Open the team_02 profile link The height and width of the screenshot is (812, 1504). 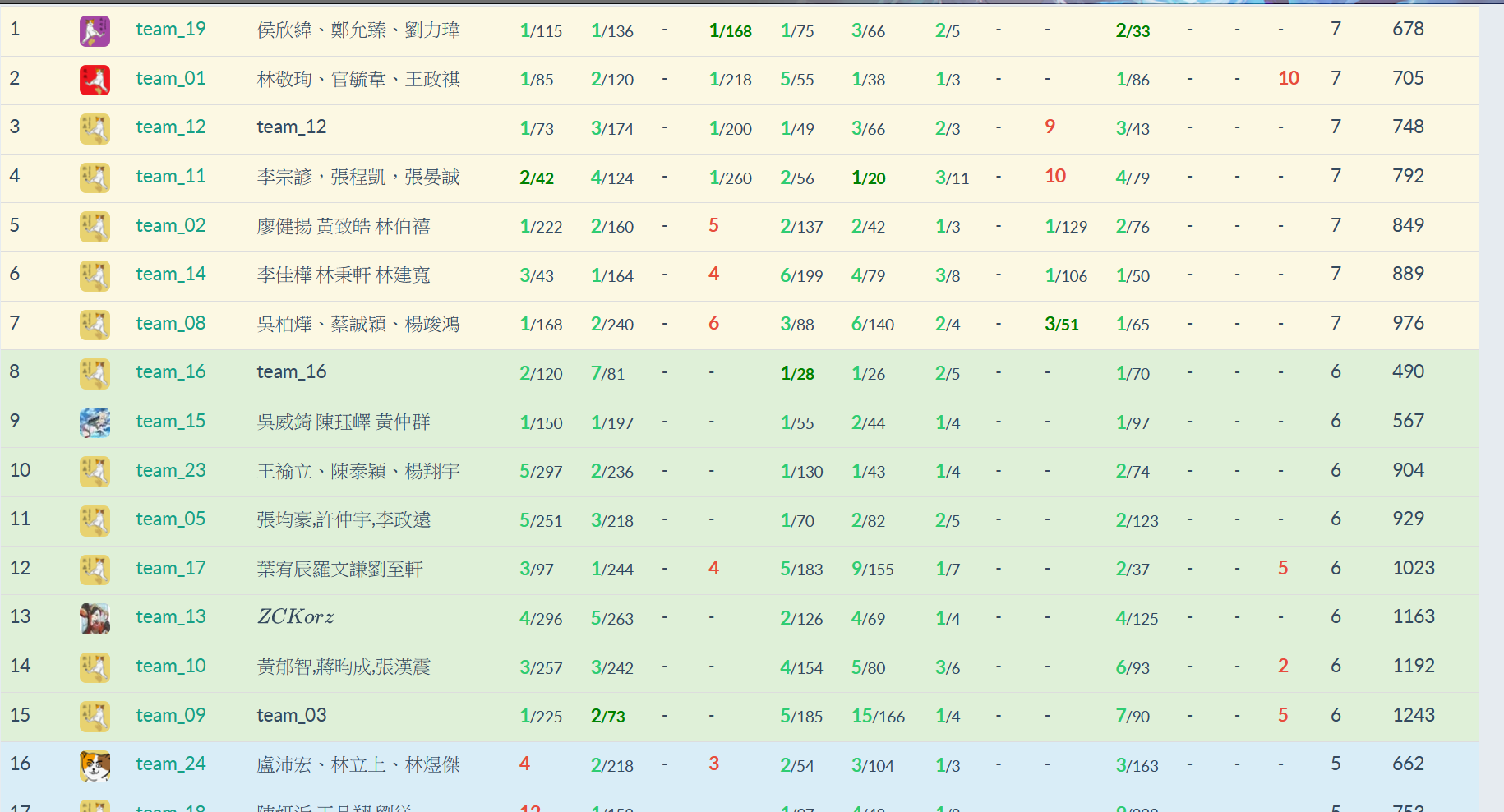[171, 226]
